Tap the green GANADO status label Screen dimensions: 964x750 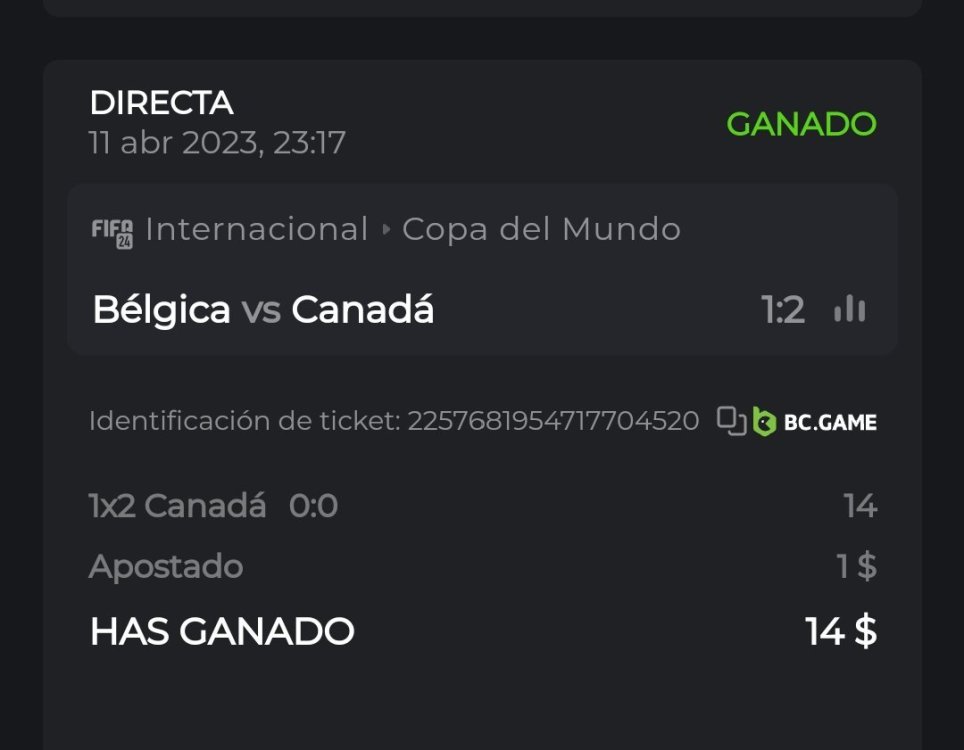(801, 124)
